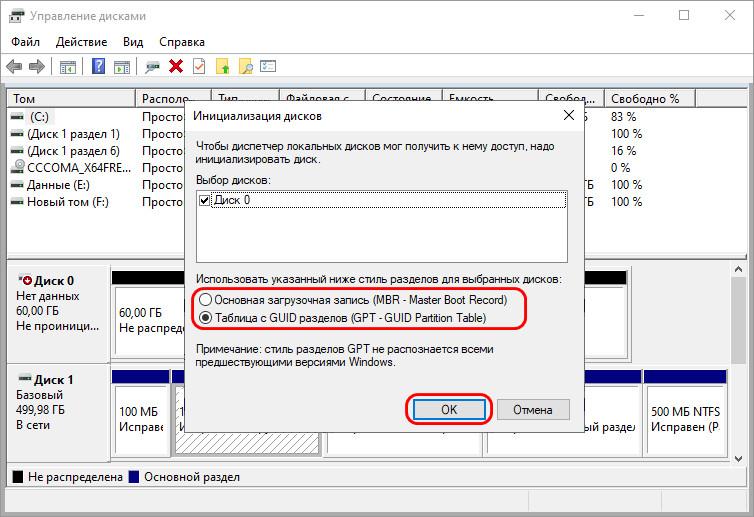Click the Диск 1 label in the disk map
Viewport: 754px width, 517px height.
[x=53, y=379]
